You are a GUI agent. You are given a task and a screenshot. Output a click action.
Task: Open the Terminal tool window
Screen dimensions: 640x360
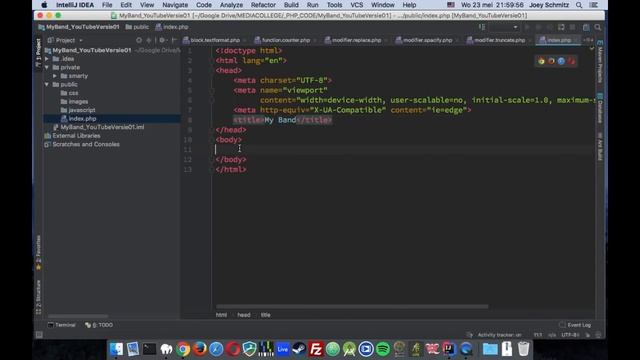point(62,325)
